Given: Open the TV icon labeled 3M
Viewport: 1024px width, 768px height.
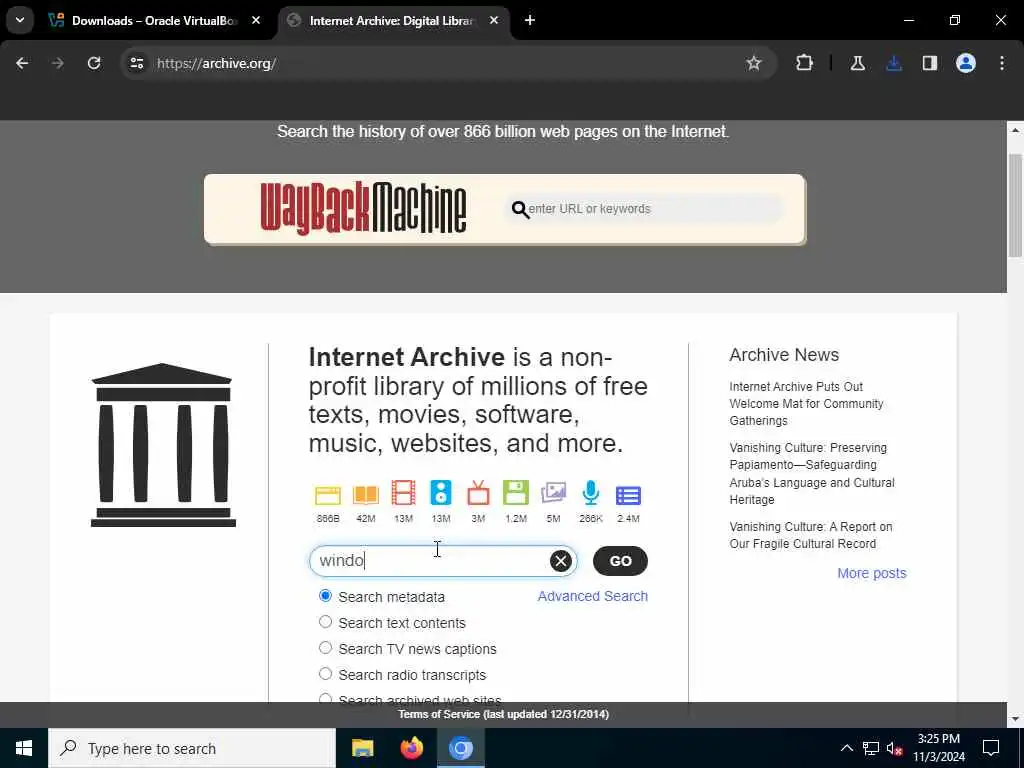Looking at the screenshot, I should tap(478, 493).
